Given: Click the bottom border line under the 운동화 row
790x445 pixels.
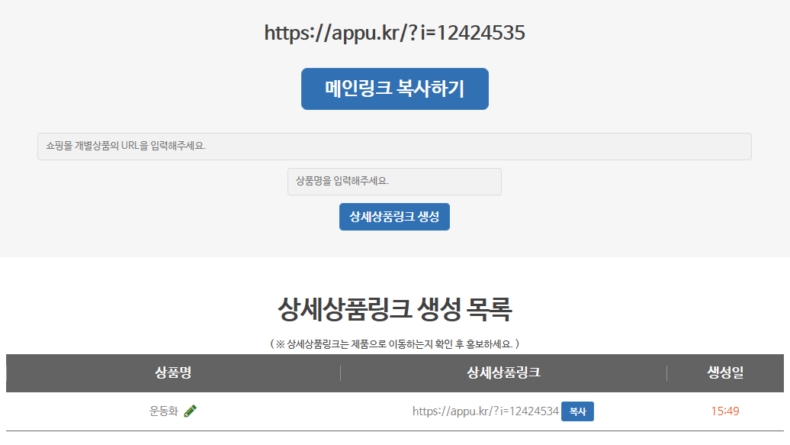Looking at the screenshot, I should [394, 431].
